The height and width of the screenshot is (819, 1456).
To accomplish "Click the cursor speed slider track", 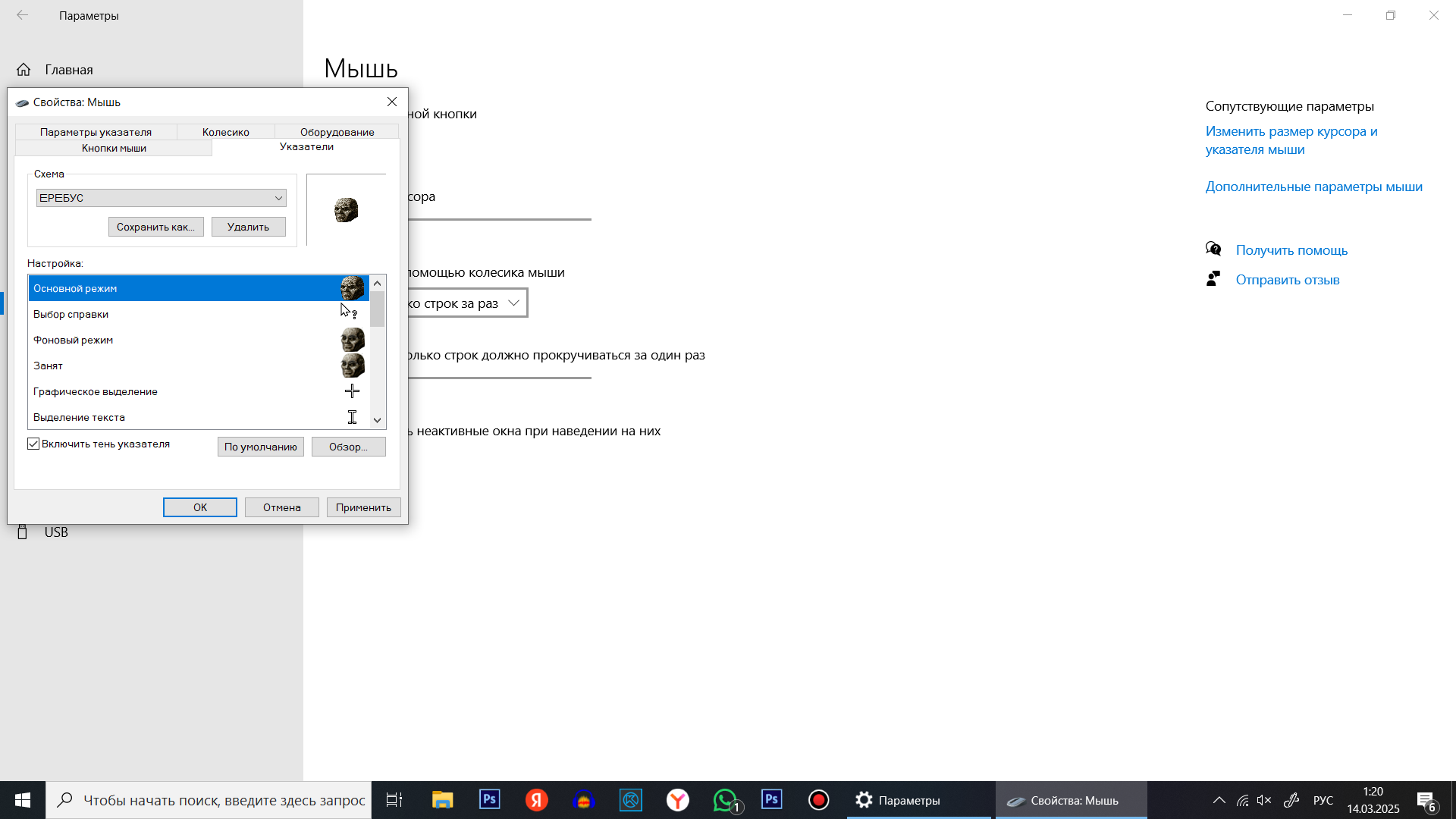I will tap(500, 219).
